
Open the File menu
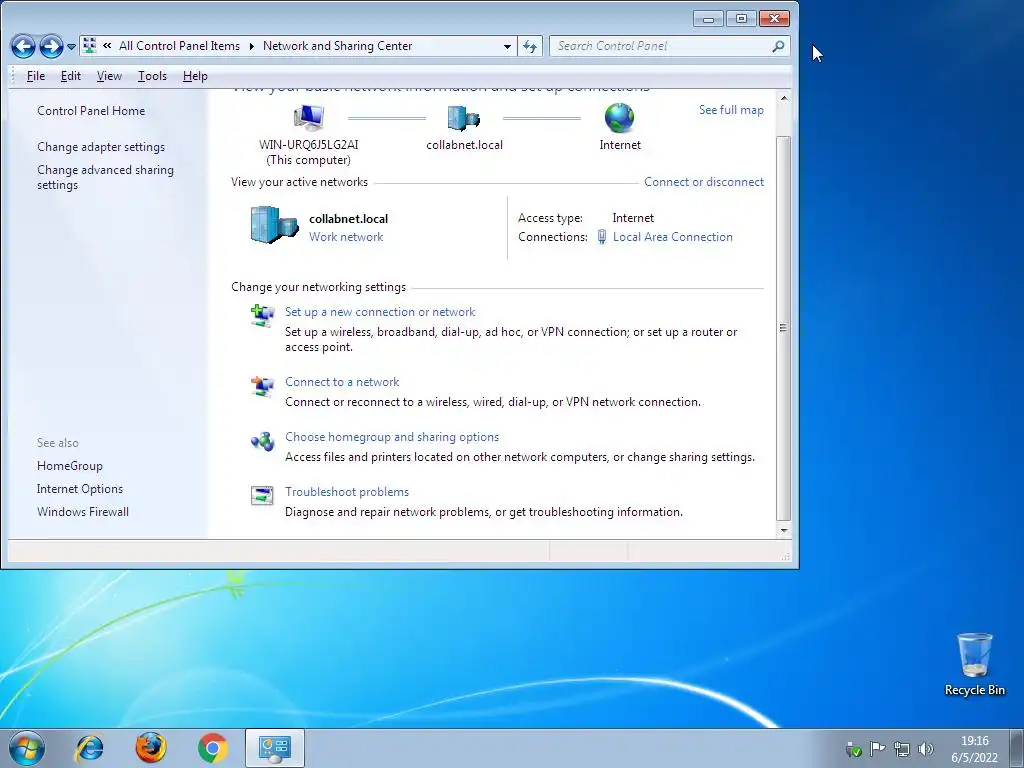click(35, 76)
